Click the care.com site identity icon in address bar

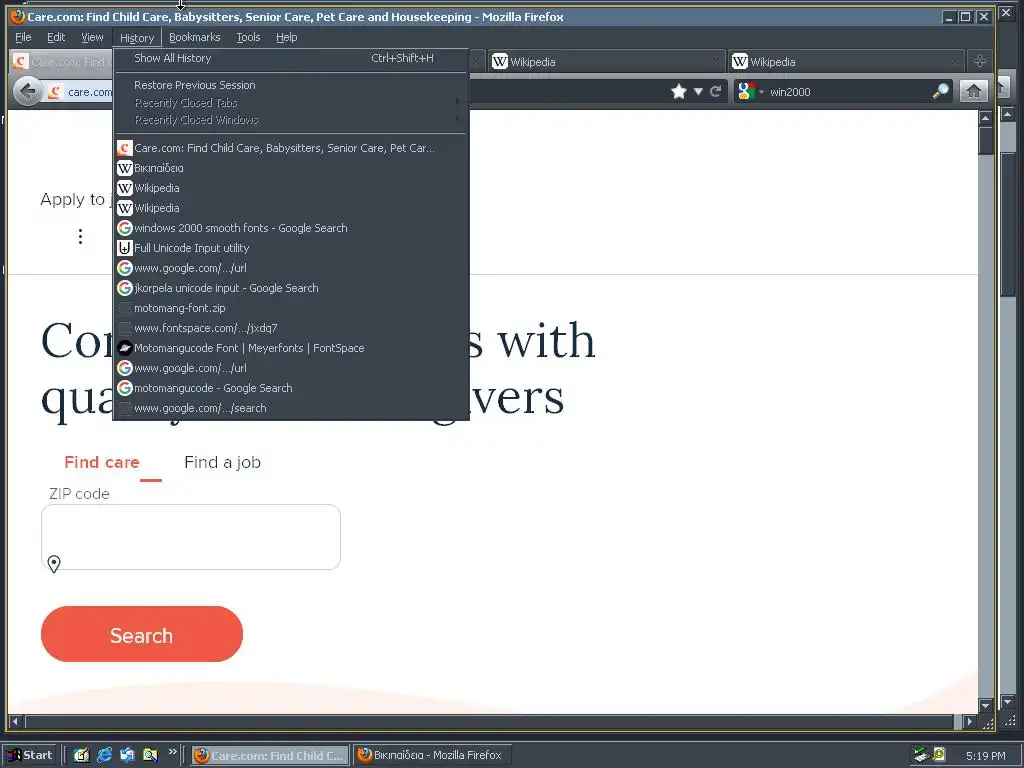tap(55, 92)
